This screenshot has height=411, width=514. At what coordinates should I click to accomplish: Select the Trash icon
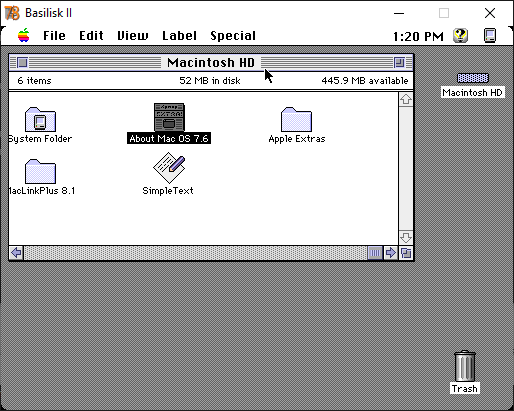(465, 366)
